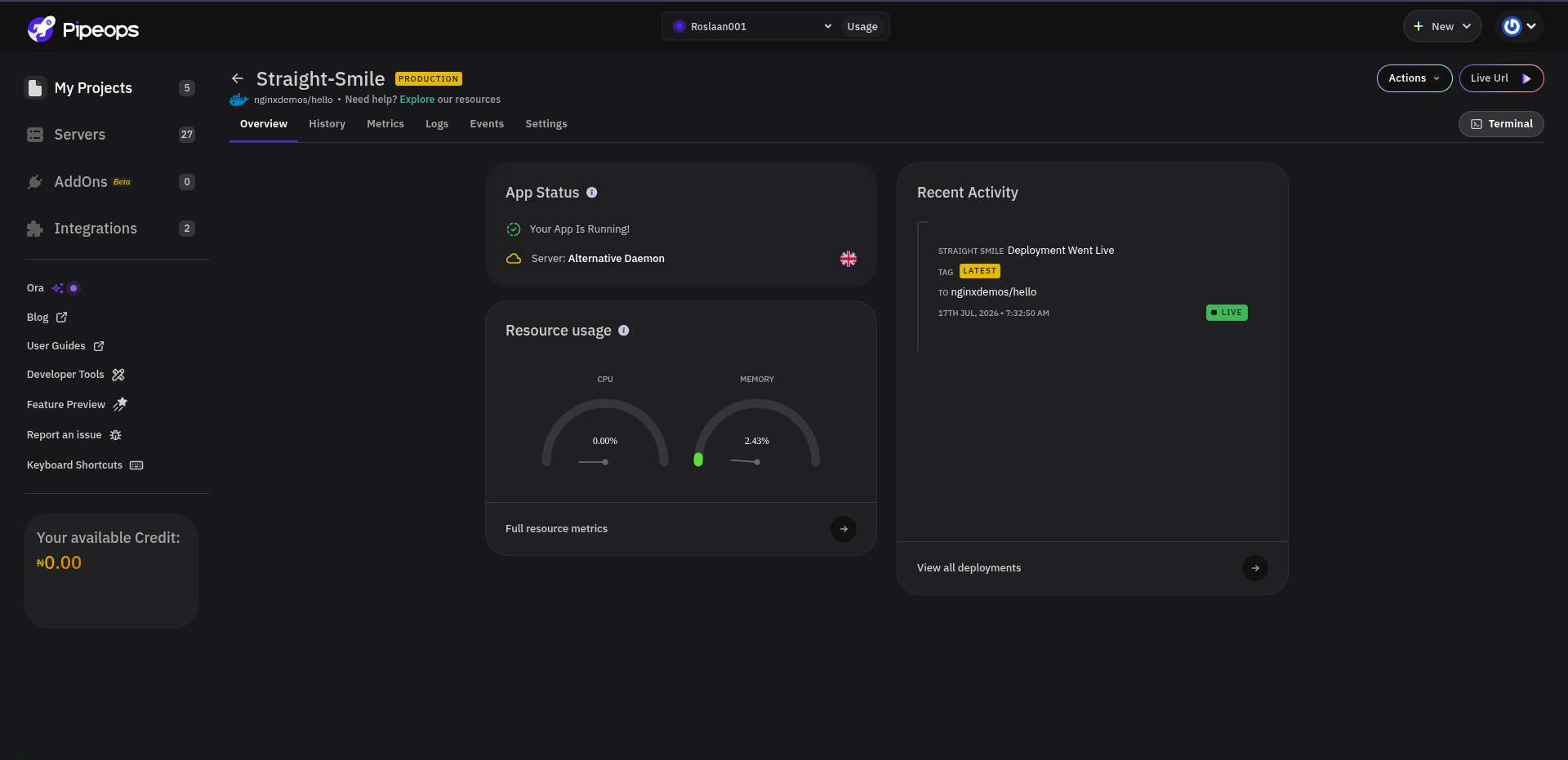The image size is (1568, 760).
Task: Click the Live Url play arrow icon
Action: [x=1526, y=78]
